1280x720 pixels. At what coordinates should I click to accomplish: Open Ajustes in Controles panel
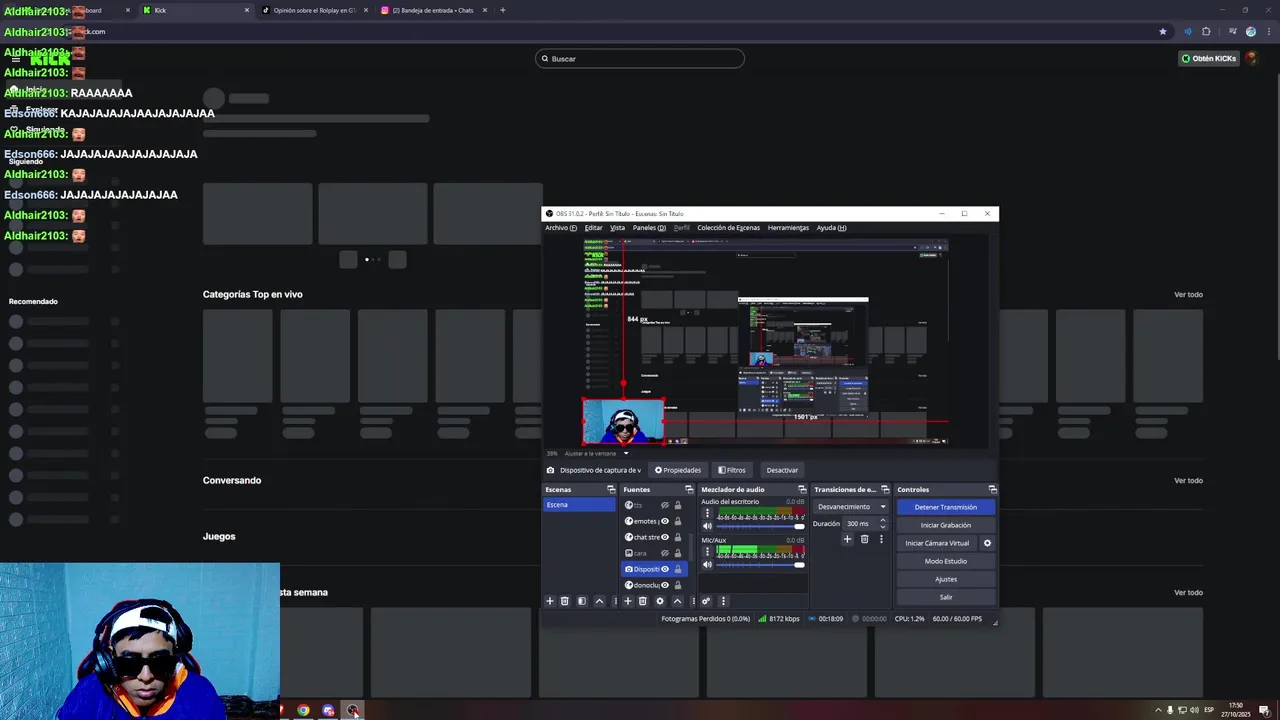coord(946,579)
